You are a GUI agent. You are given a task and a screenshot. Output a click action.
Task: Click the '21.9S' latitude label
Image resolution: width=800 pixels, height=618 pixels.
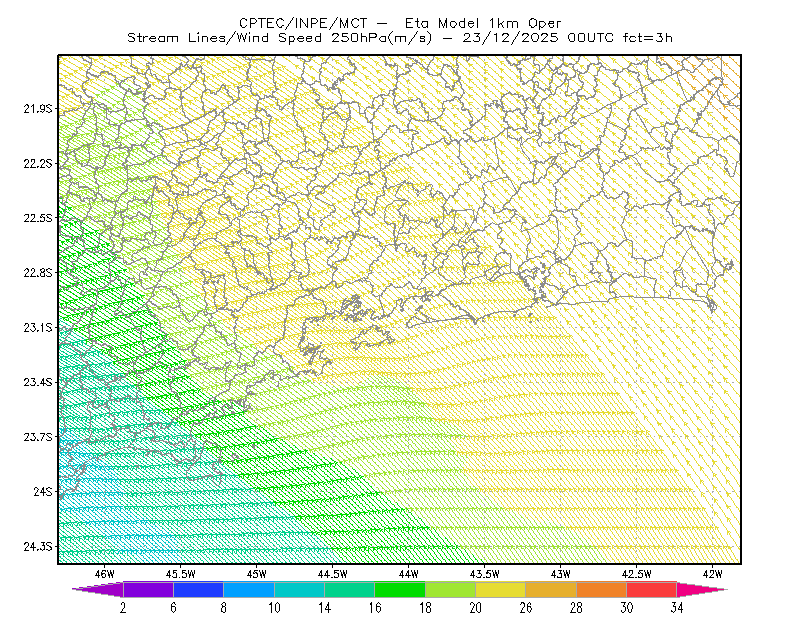[38, 109]
